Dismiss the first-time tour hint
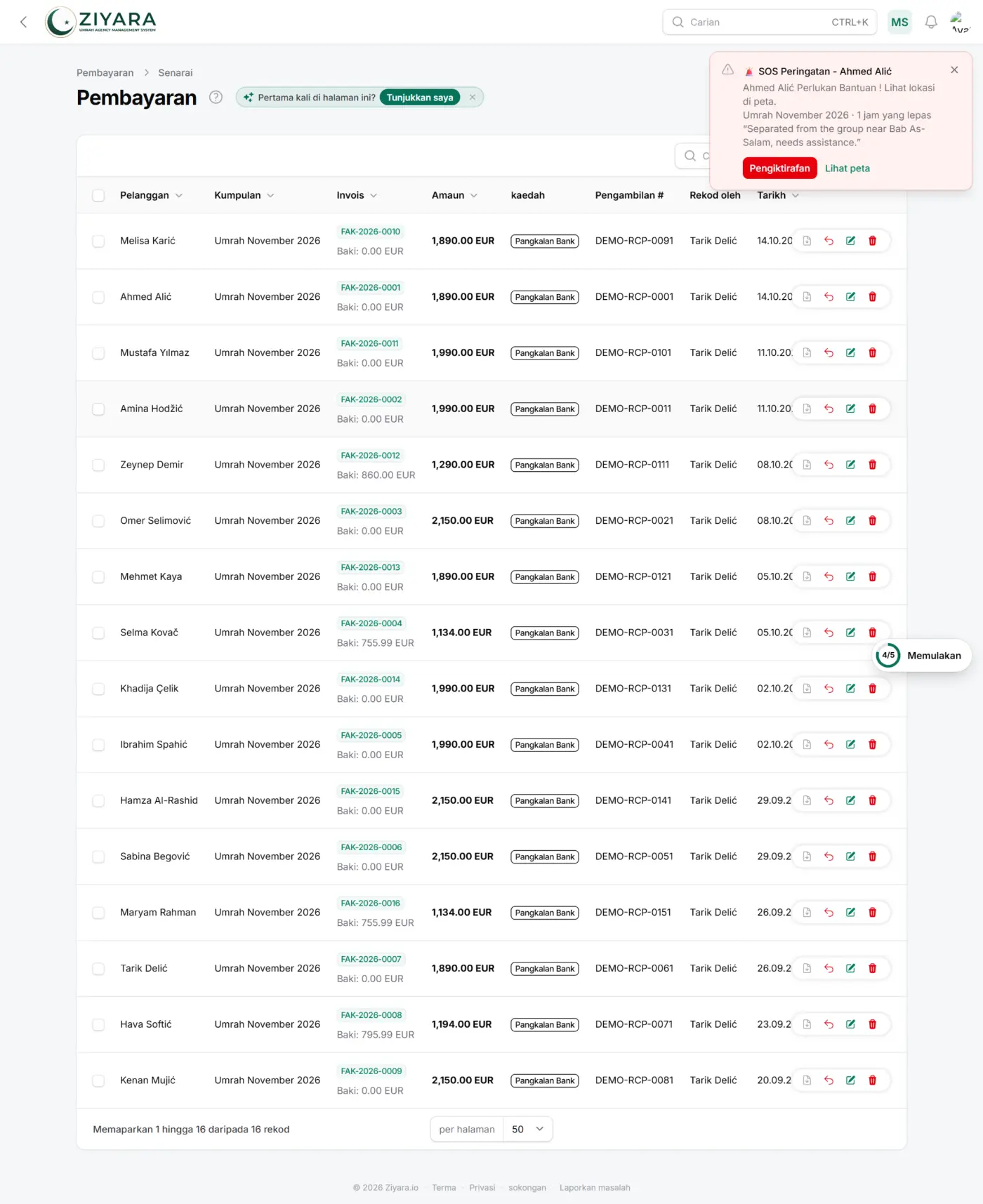Image resolution: width=983 pixels, height=1204 pixels. pyautogui.click(x=473, y=98)
